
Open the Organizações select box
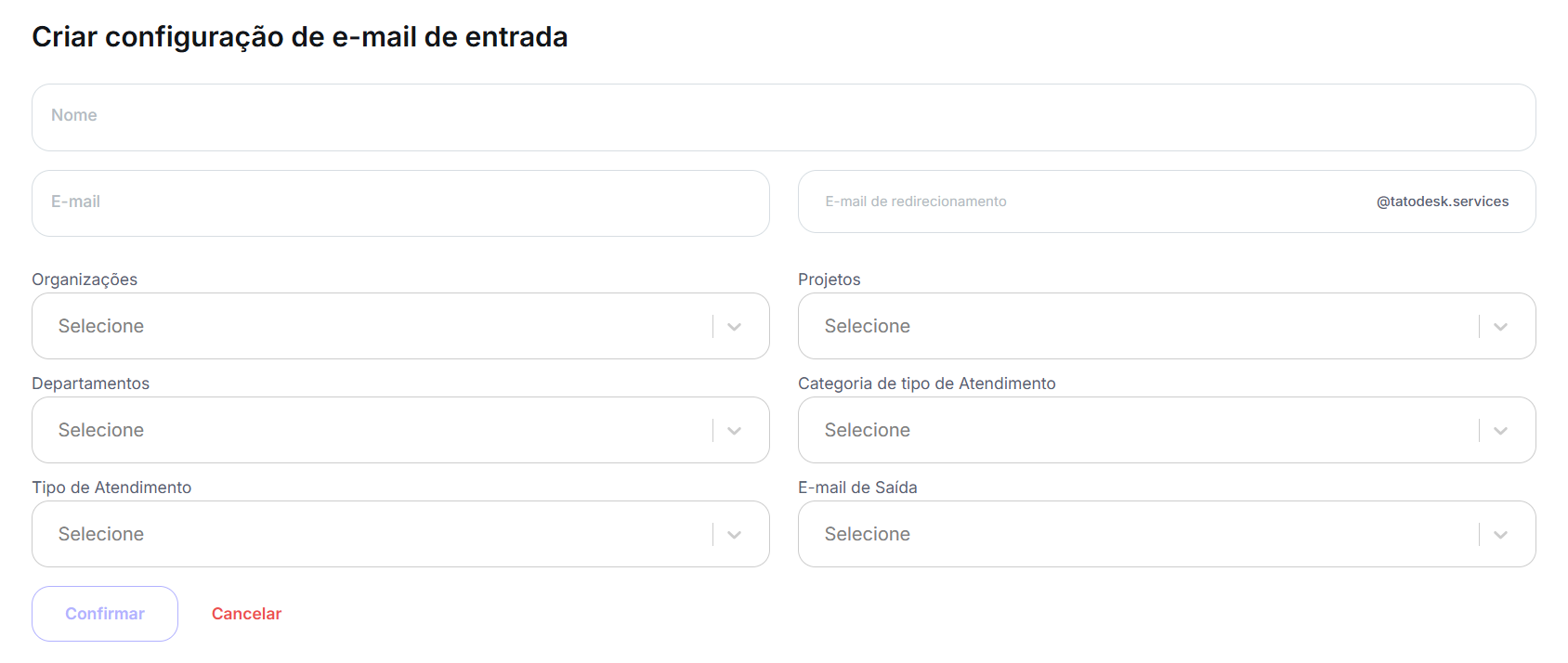(x=372, y=326)
